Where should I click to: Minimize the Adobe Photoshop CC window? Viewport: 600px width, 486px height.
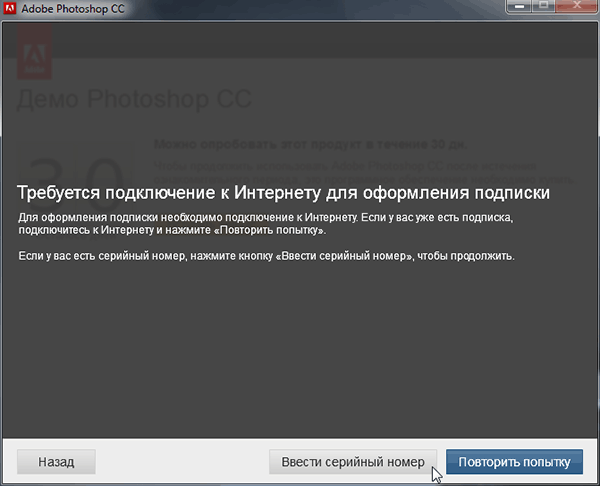point(519,7)
